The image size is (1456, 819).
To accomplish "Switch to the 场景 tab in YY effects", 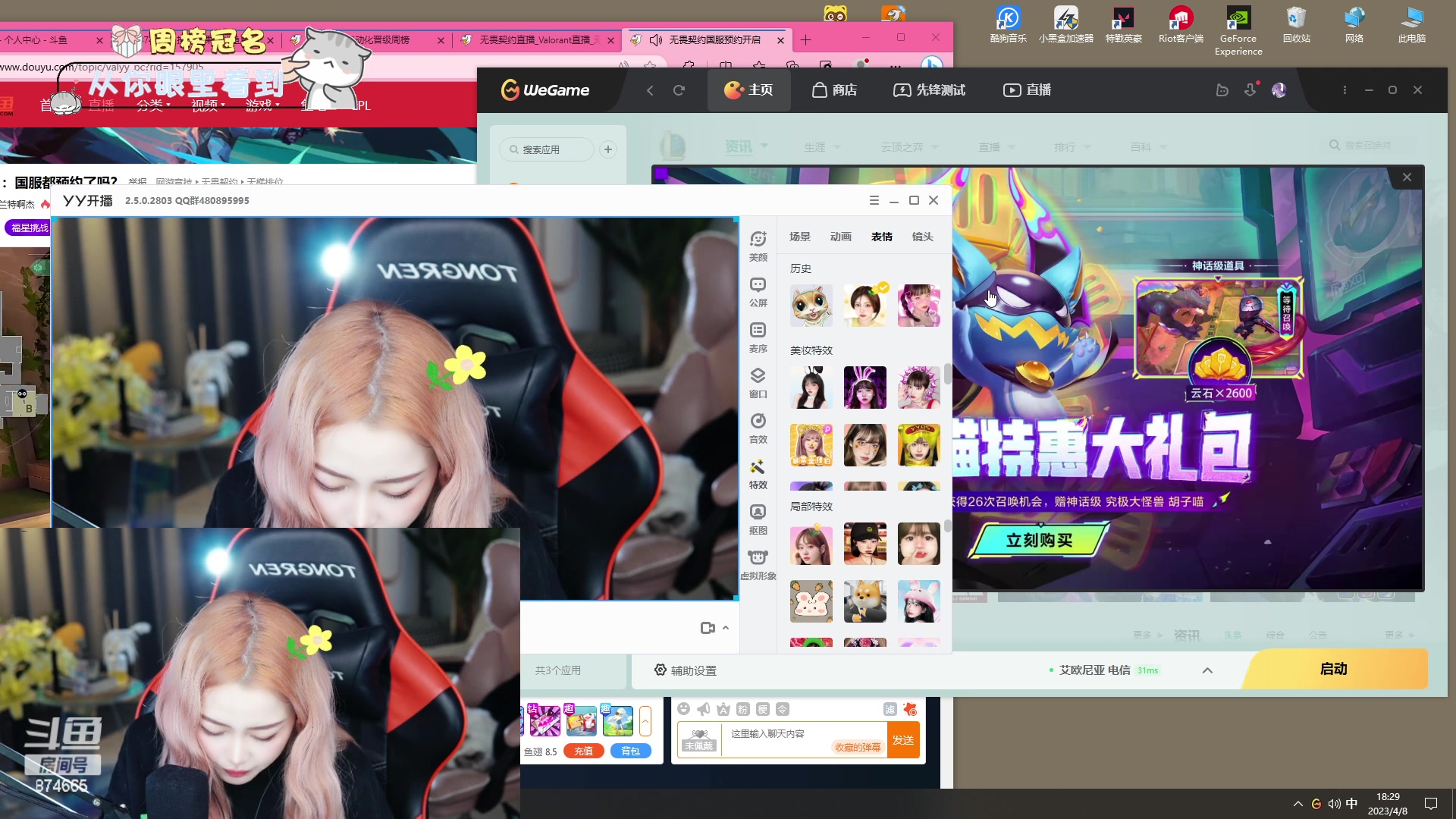I will tap(800, 237).
